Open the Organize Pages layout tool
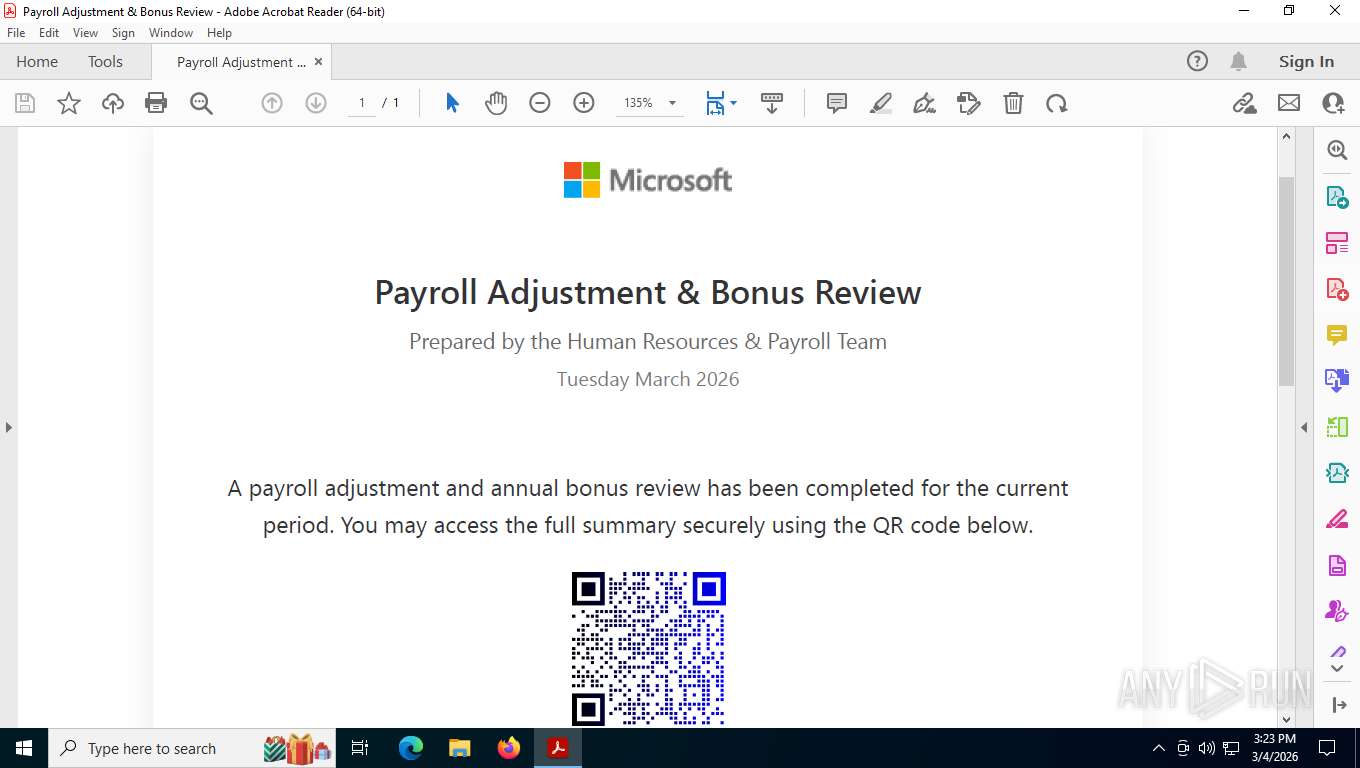 1337,243
